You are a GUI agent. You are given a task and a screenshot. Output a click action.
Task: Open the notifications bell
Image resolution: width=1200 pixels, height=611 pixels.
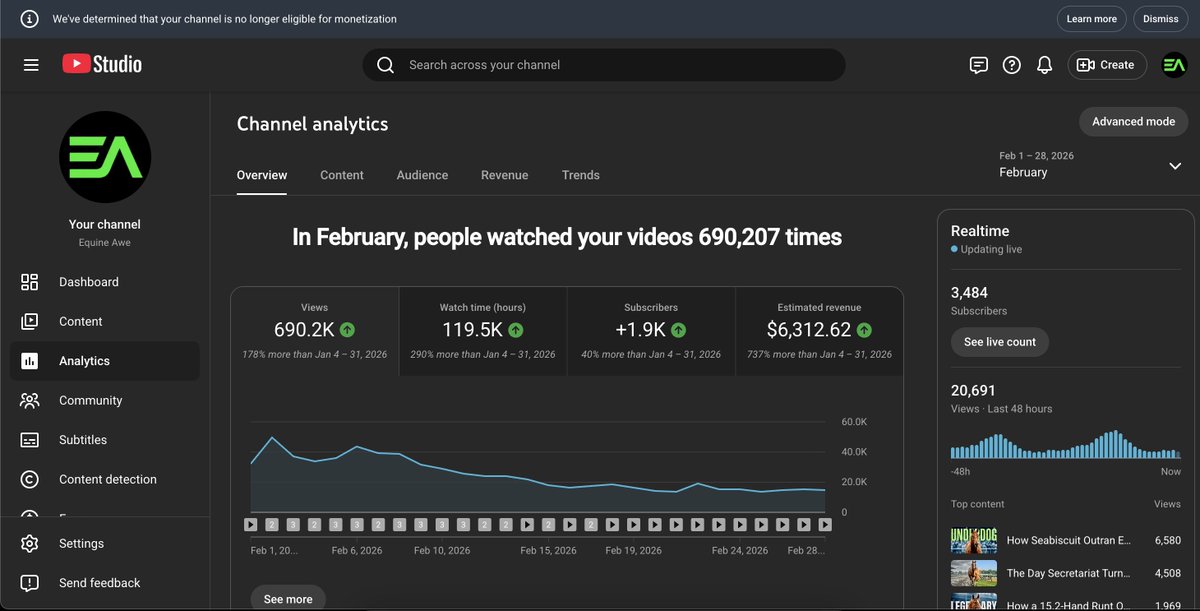(x=1045, y=65)
